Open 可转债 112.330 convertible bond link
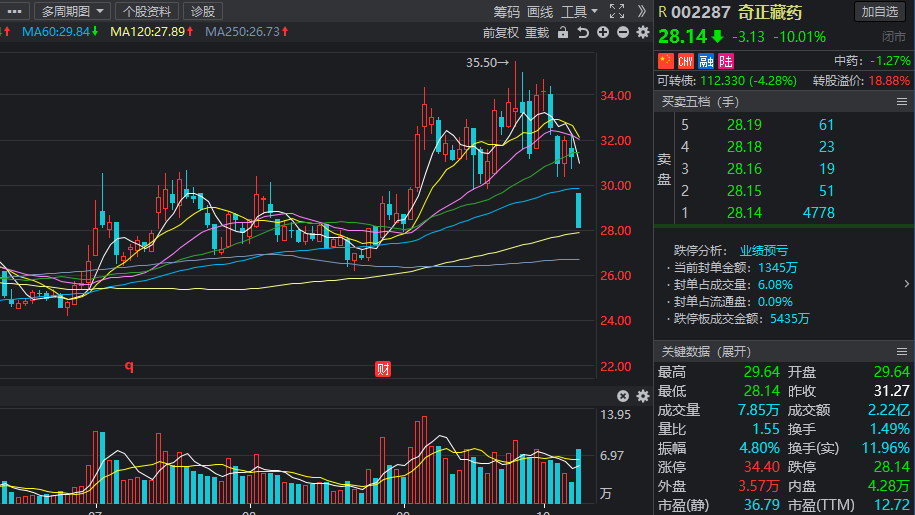The image size is (915, 515). point(727,80)
